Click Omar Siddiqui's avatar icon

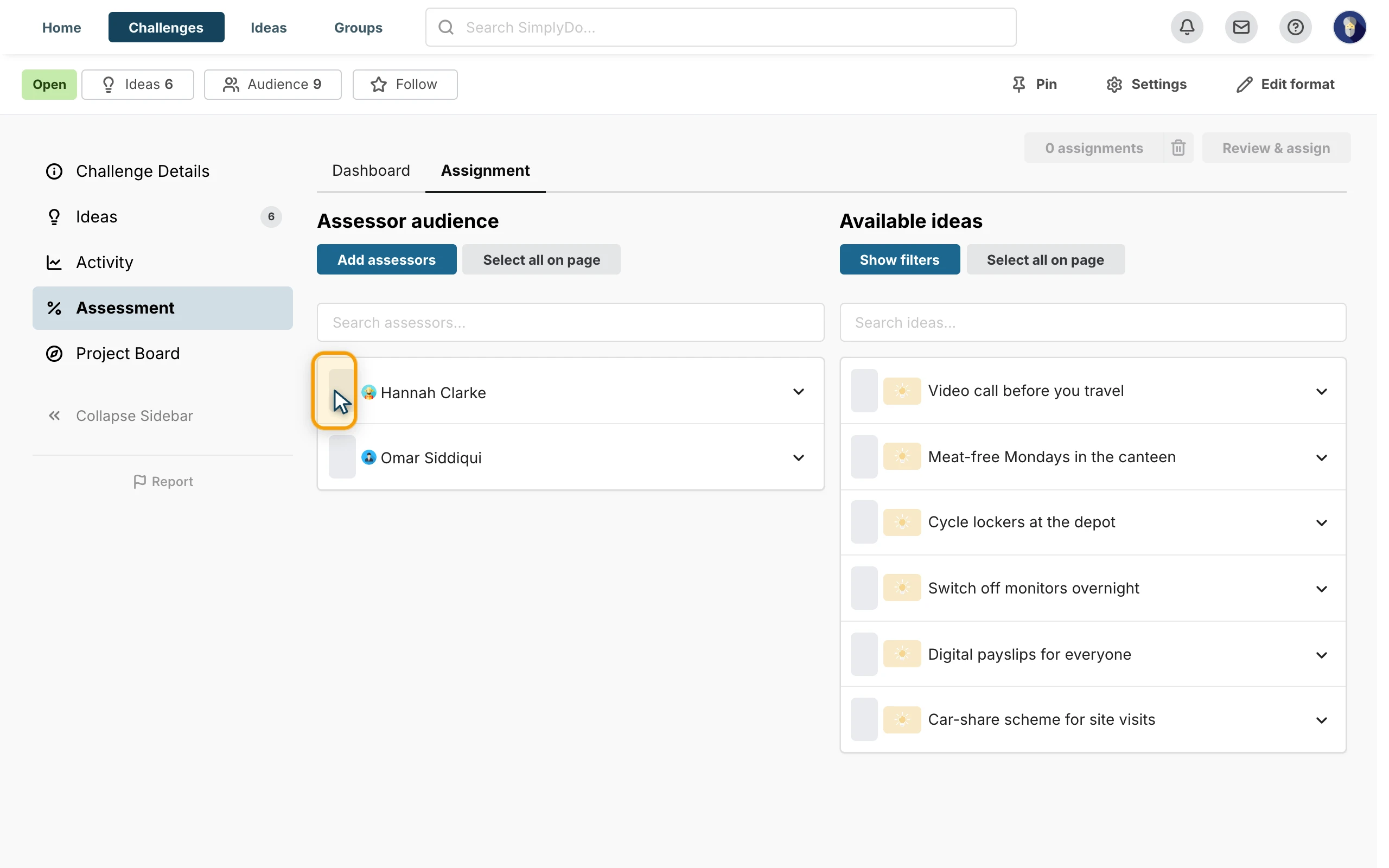368,457
